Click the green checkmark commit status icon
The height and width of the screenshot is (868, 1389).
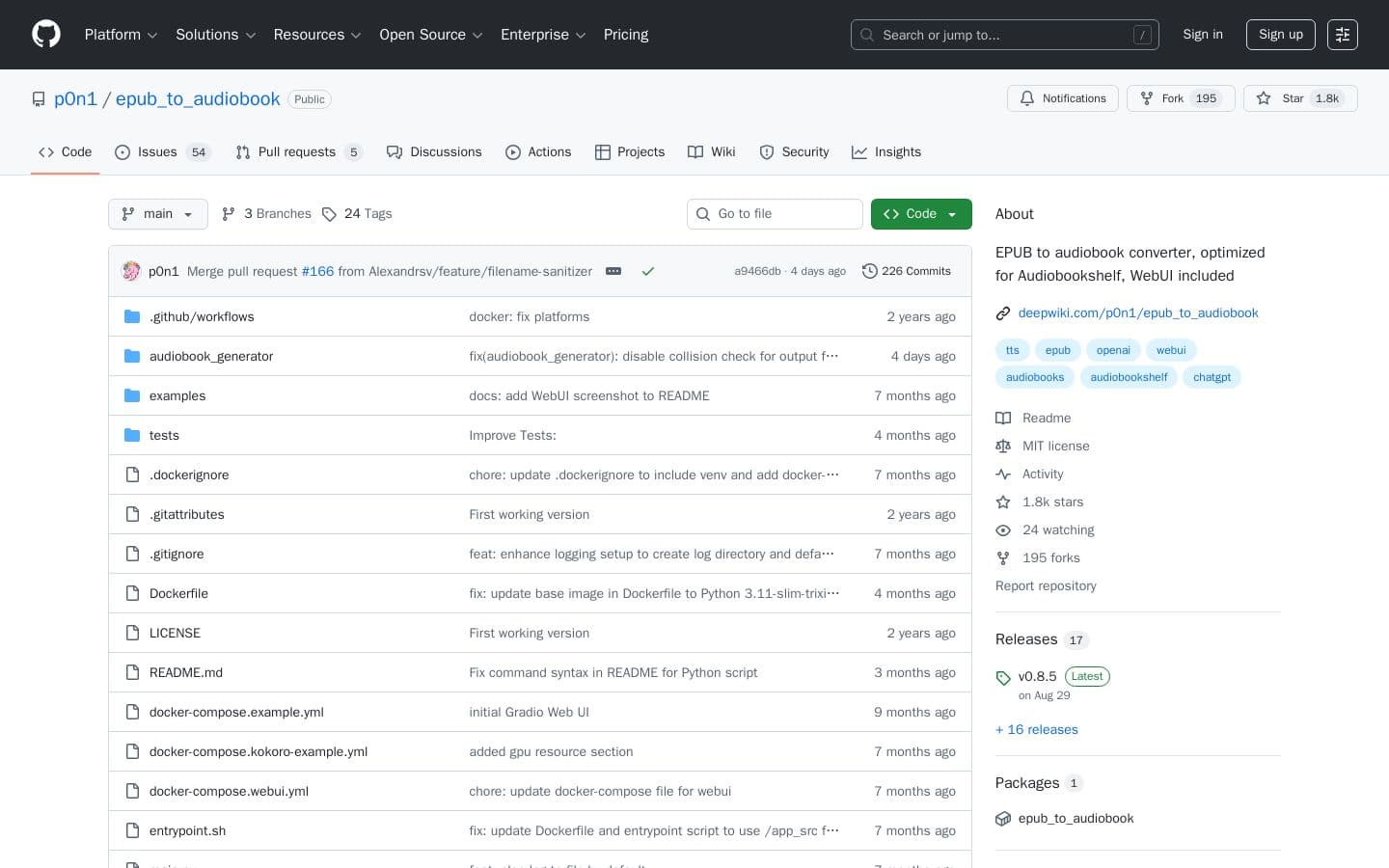648,271
